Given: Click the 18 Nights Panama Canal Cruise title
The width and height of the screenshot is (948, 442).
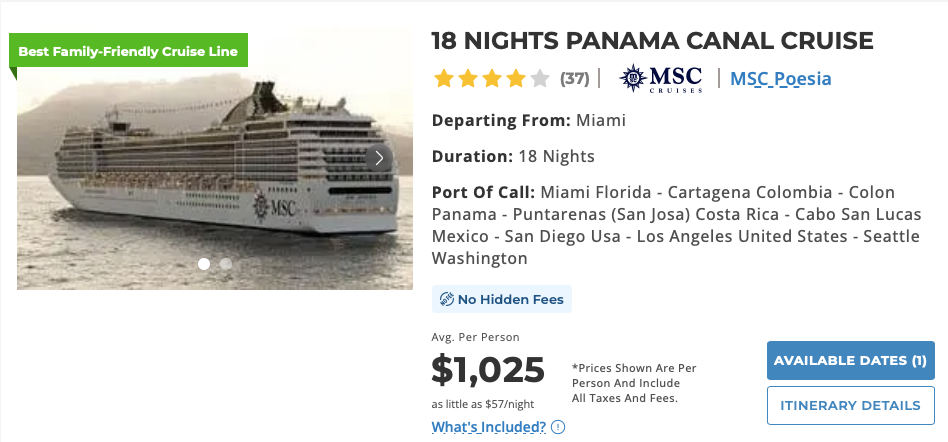Looking at the screenshot, I should pyautogui.click(x=652, y=41).
